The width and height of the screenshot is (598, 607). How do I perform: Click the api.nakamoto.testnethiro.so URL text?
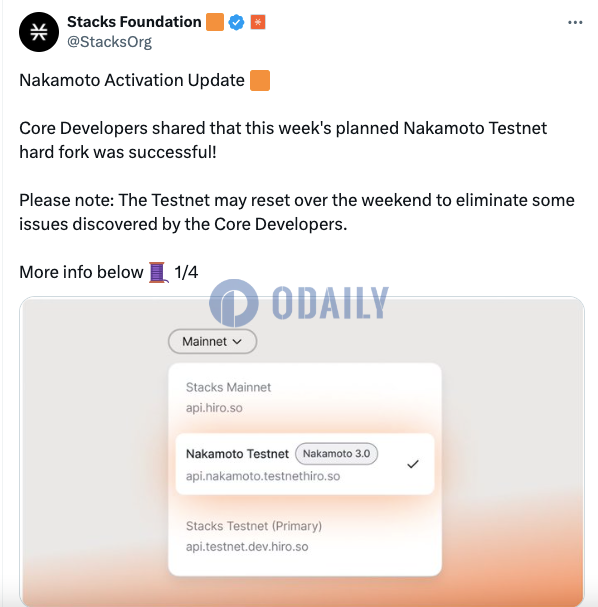click(x=263, y=476)
